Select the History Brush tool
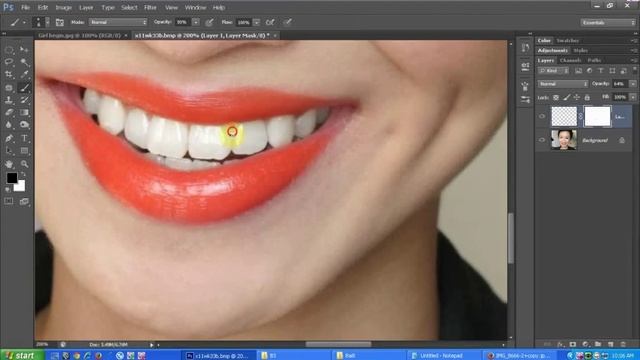Image resolution: width=640 pixels, height=360 pixels. pyautogui.click(x=24, y=100)
